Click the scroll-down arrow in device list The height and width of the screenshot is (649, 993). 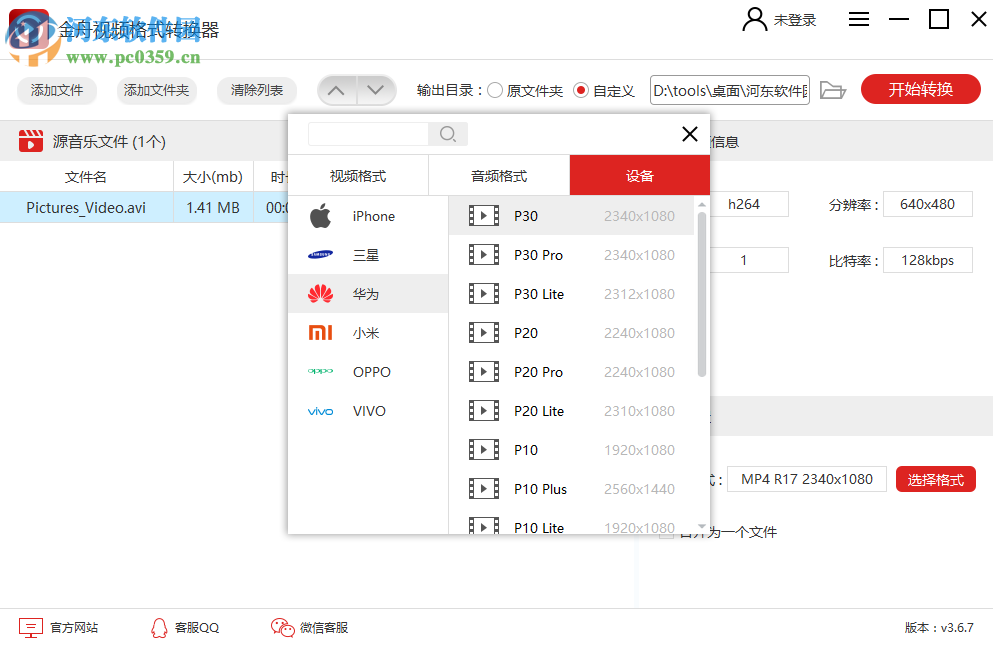702,526
